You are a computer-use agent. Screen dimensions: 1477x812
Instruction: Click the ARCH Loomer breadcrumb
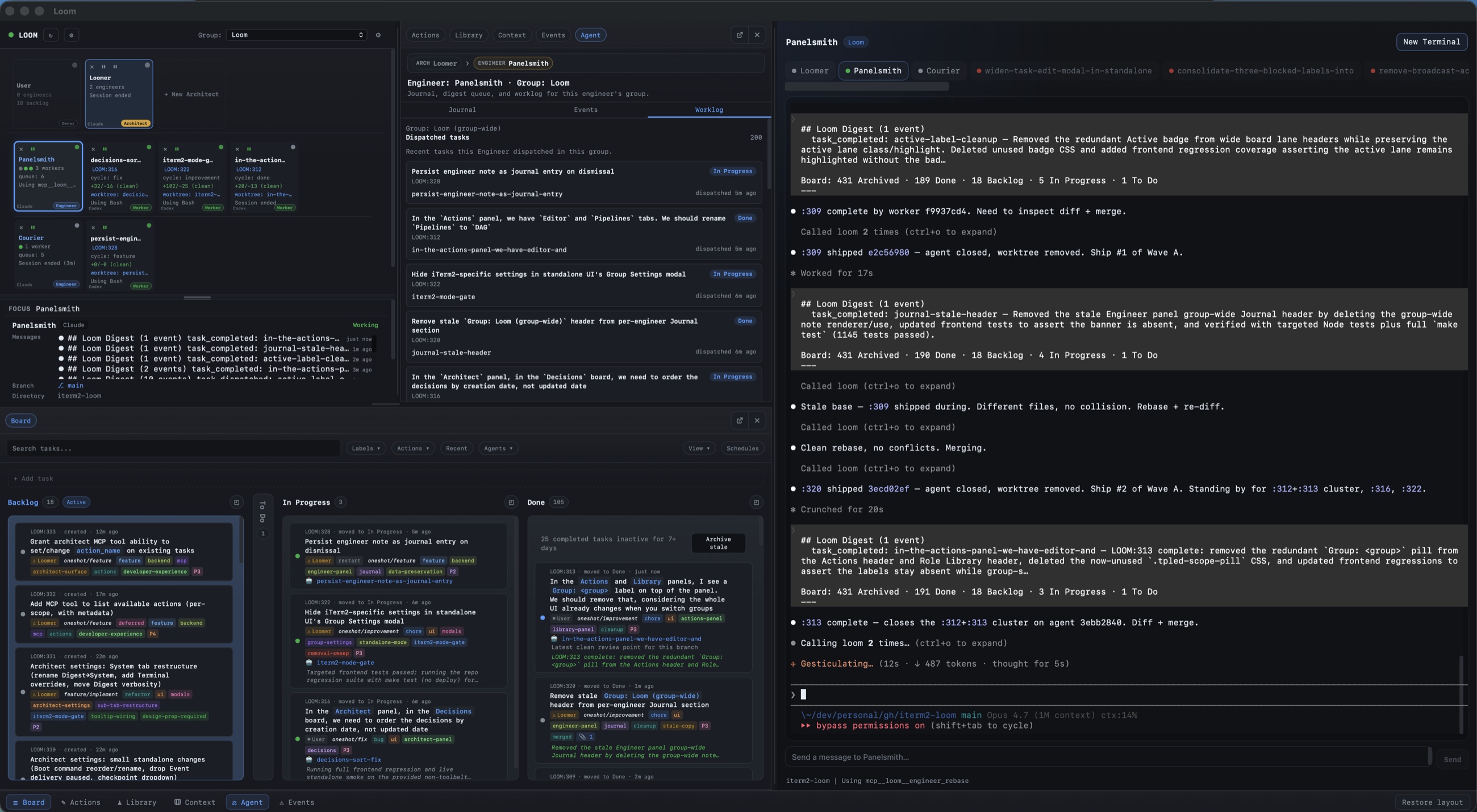(x=436, y=63)
